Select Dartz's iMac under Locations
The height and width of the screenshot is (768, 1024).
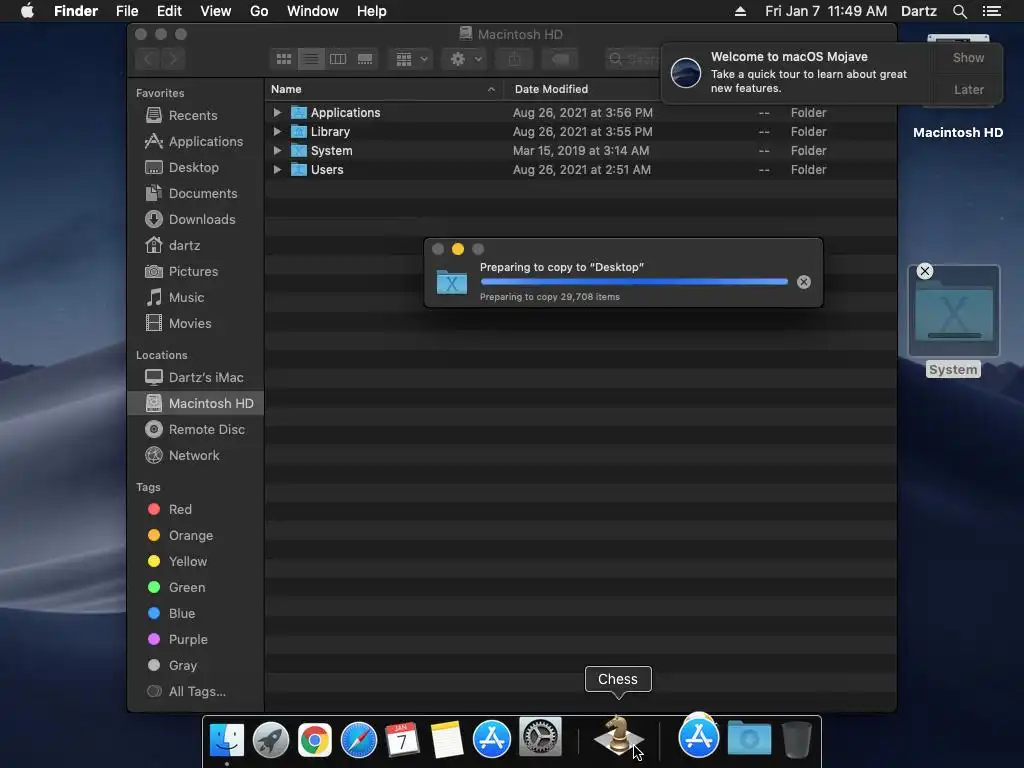[195, 377]
